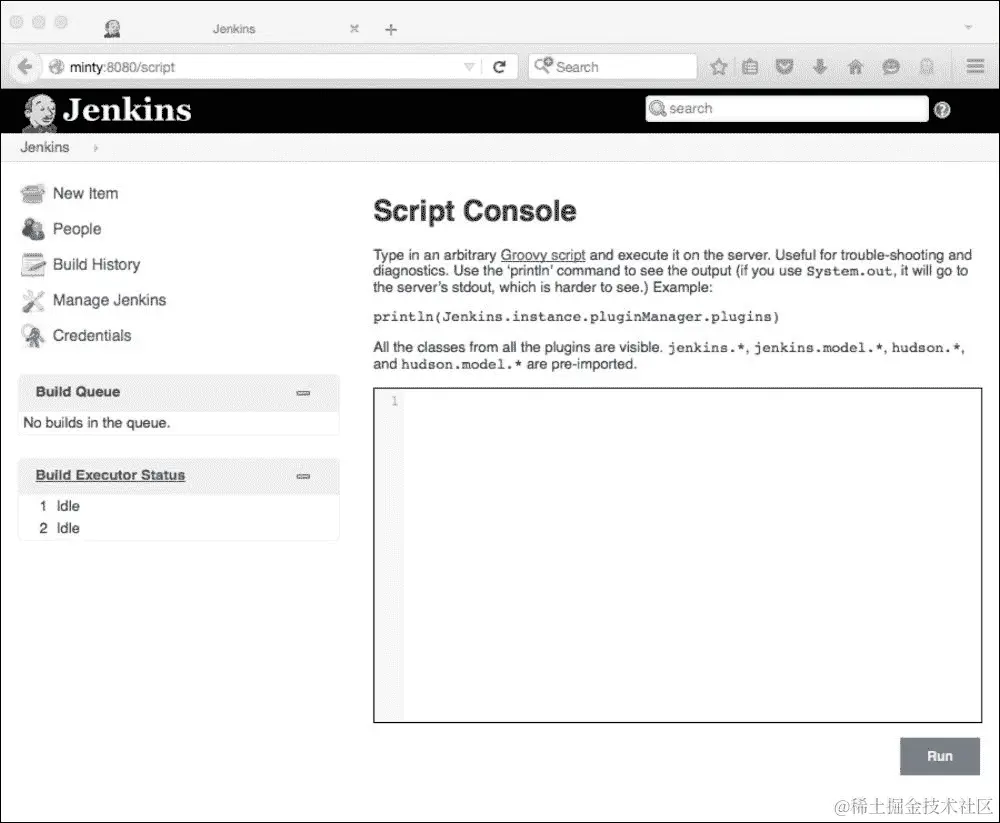The image size is (1000, 823).
Task: Select executor 2 Idle row
Action: [x=59, y=528]
